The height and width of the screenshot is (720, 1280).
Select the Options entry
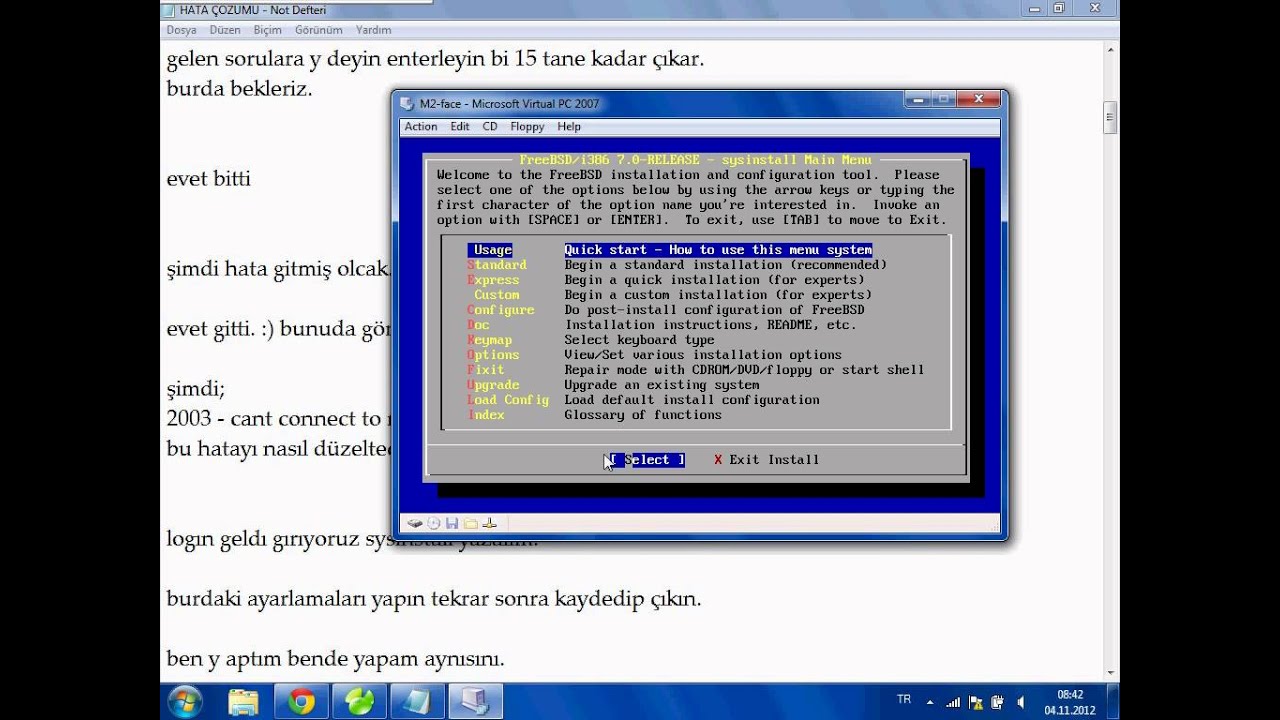(x=493, y=355)
